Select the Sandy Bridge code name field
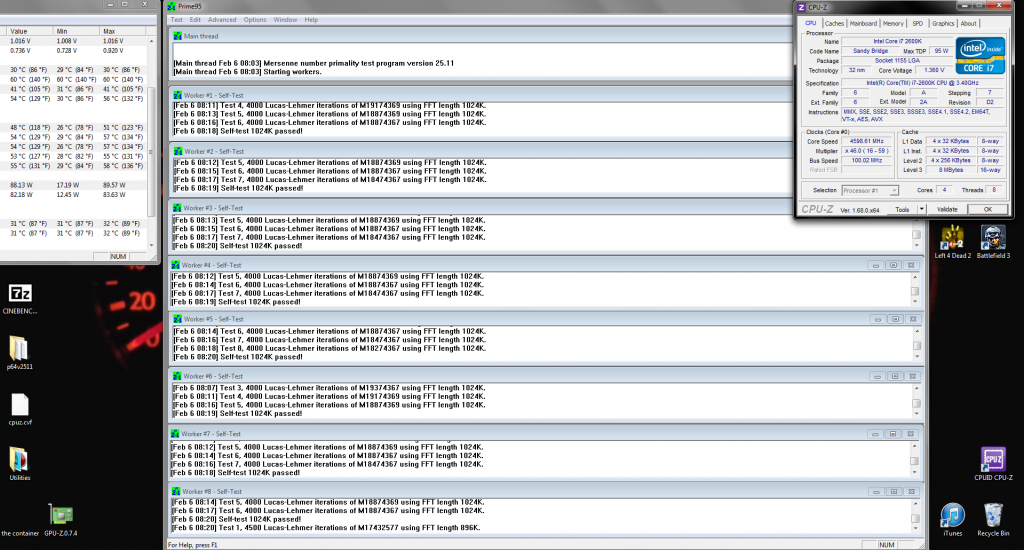 870,51
